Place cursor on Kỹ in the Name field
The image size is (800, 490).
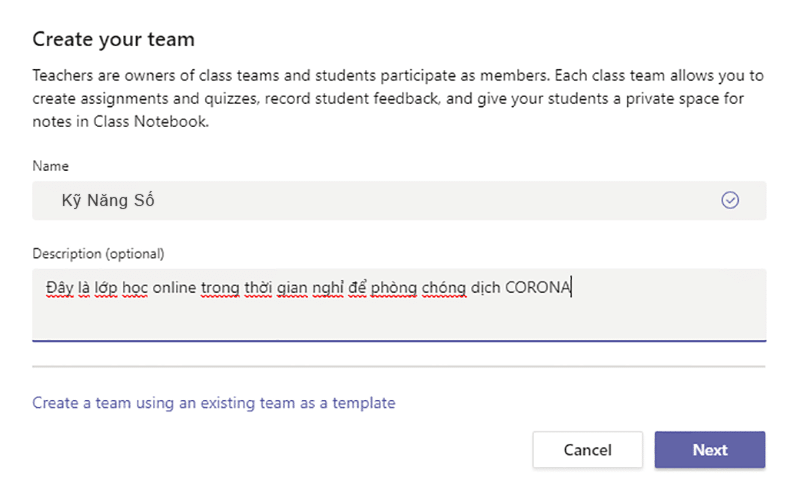point(71,201)
